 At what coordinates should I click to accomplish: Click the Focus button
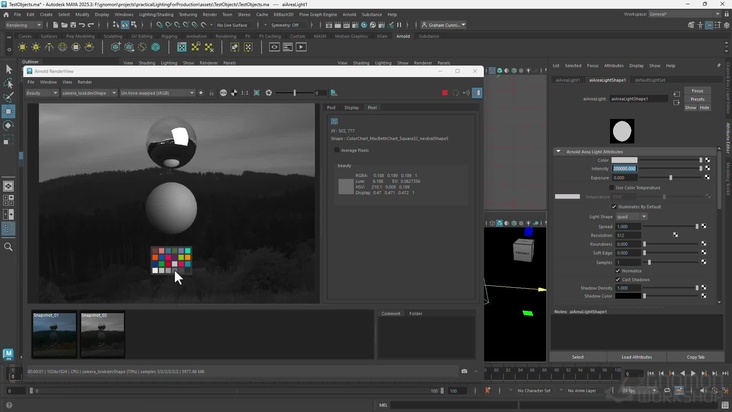[697, 91]
